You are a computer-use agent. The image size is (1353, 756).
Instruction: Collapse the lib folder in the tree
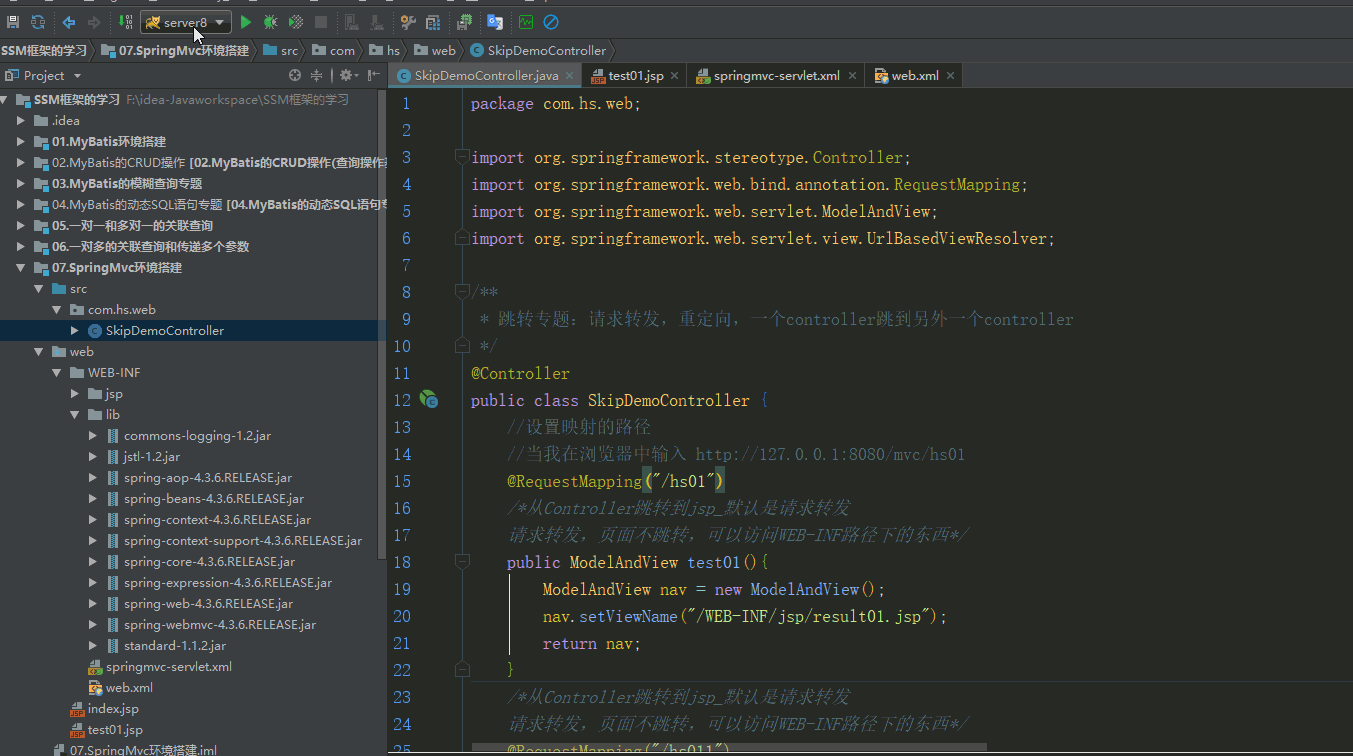click(75, 415)
